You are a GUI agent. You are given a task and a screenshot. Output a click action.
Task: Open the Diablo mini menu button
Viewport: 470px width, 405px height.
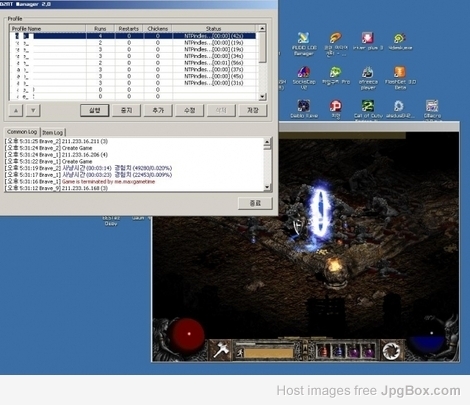305,349
